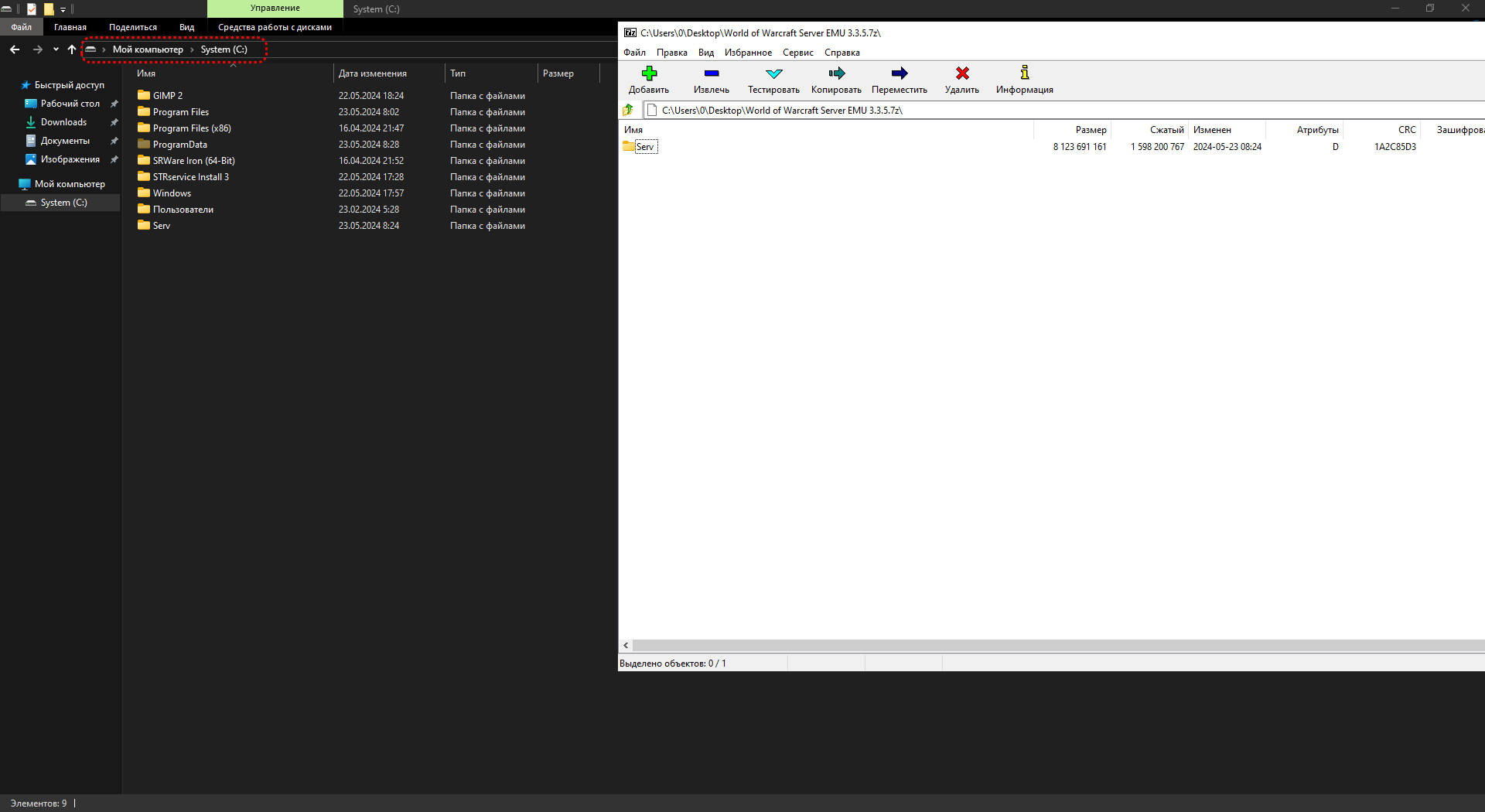Open quick access toolbar customize dropdown
The image size is (1485, 812).
(x=63, y=9)
